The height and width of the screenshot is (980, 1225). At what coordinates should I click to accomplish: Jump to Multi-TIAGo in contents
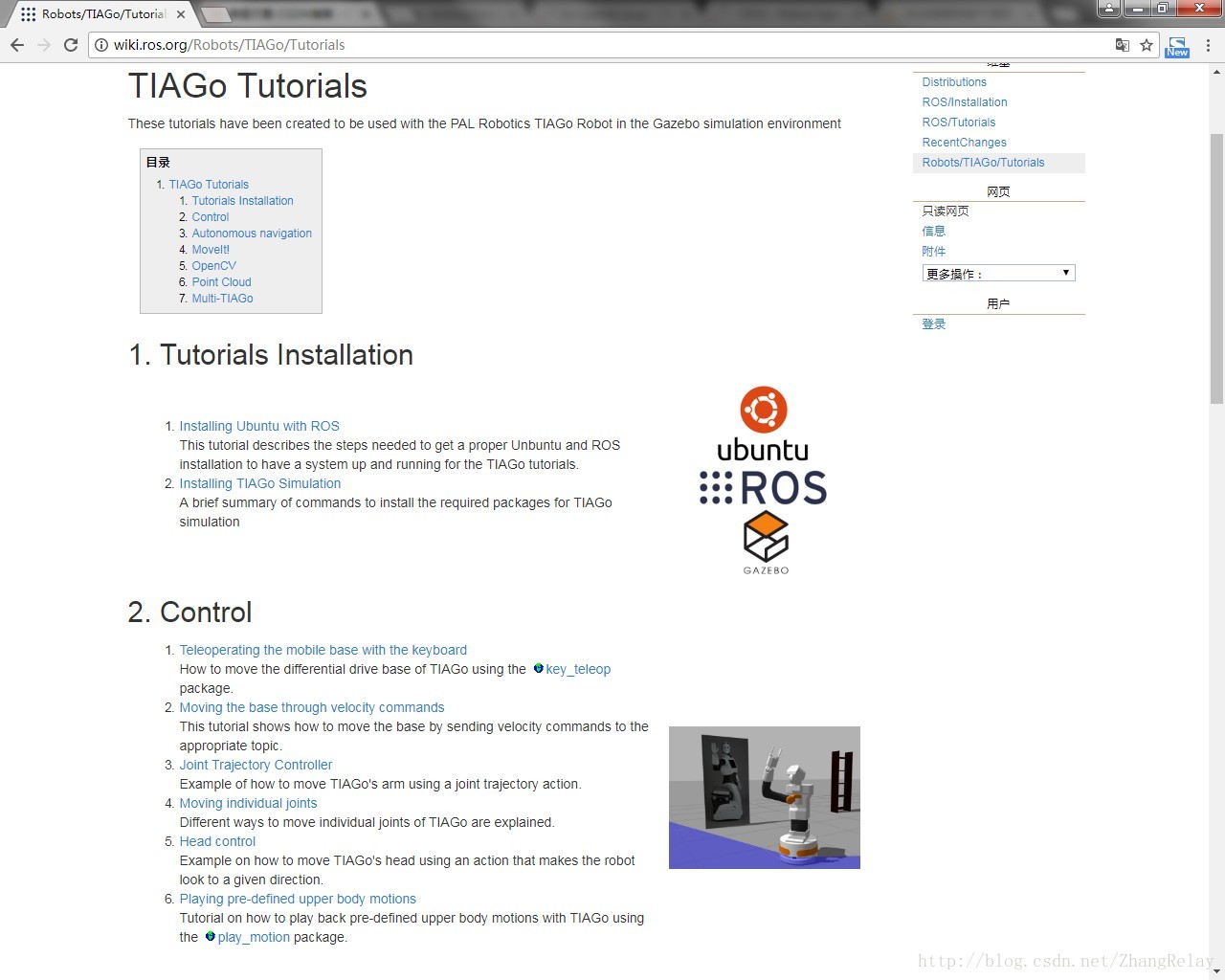tap(222, 299)
